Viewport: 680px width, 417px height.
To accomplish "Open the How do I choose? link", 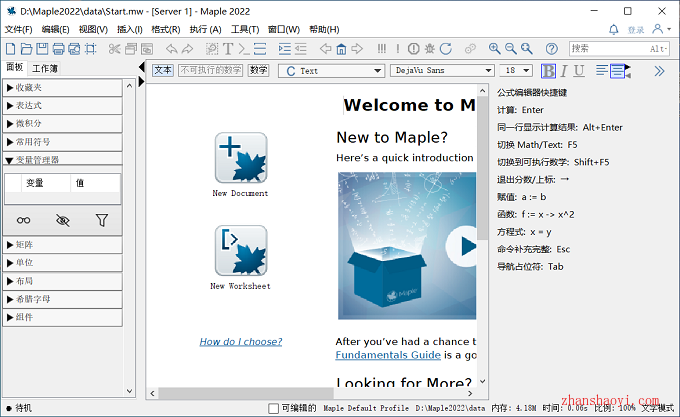I will [x=241, y=342].
